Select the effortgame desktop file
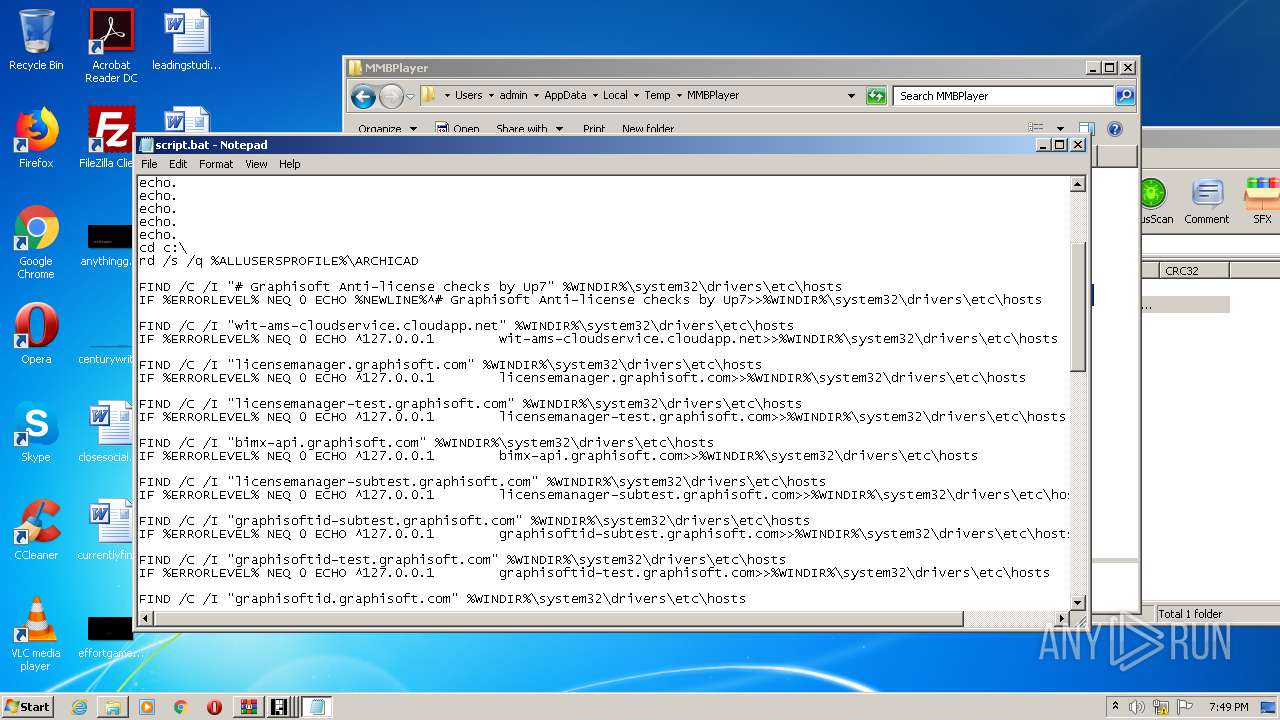The height and width of the screenshot is (720, 1280). tap(108, 638)
